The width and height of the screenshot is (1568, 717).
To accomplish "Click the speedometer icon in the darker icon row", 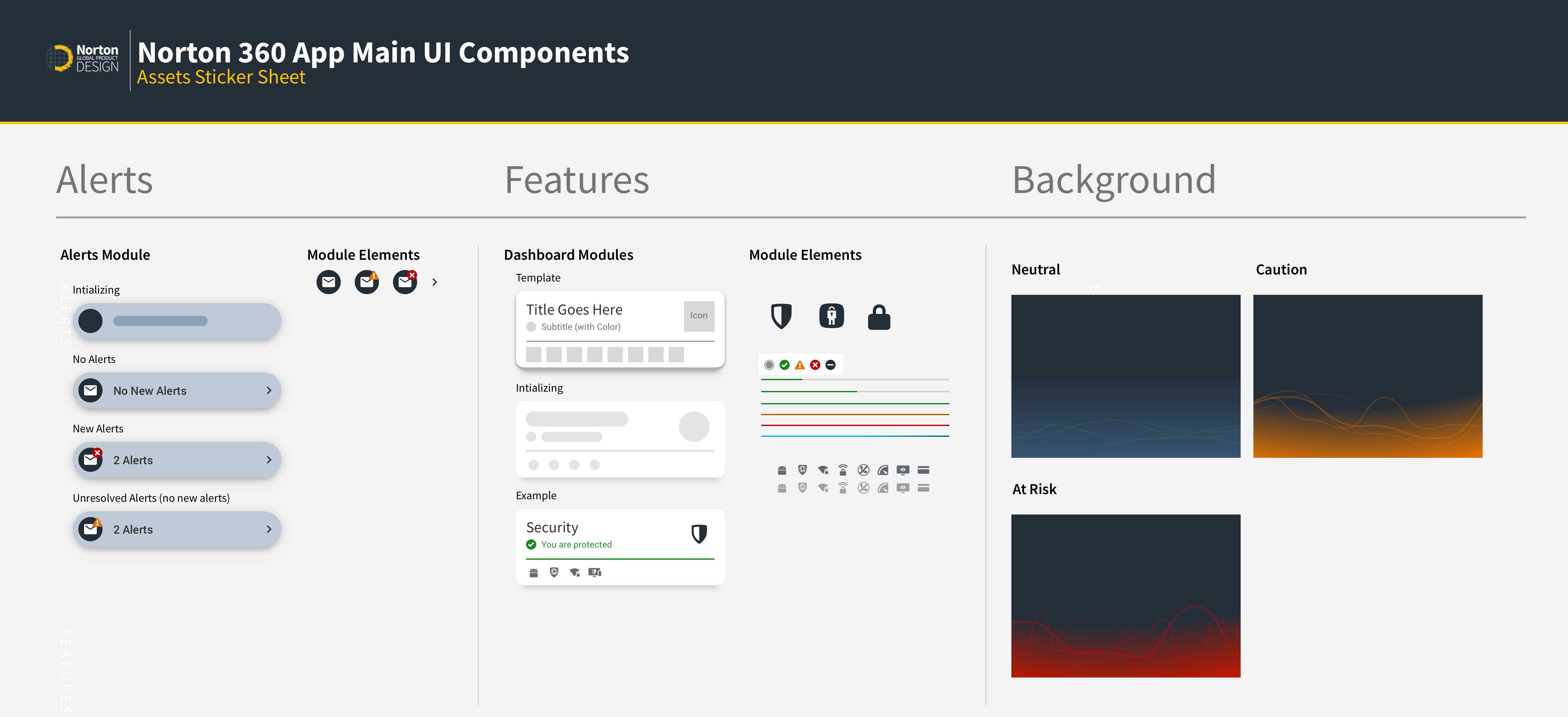I will tap(883, 470).
